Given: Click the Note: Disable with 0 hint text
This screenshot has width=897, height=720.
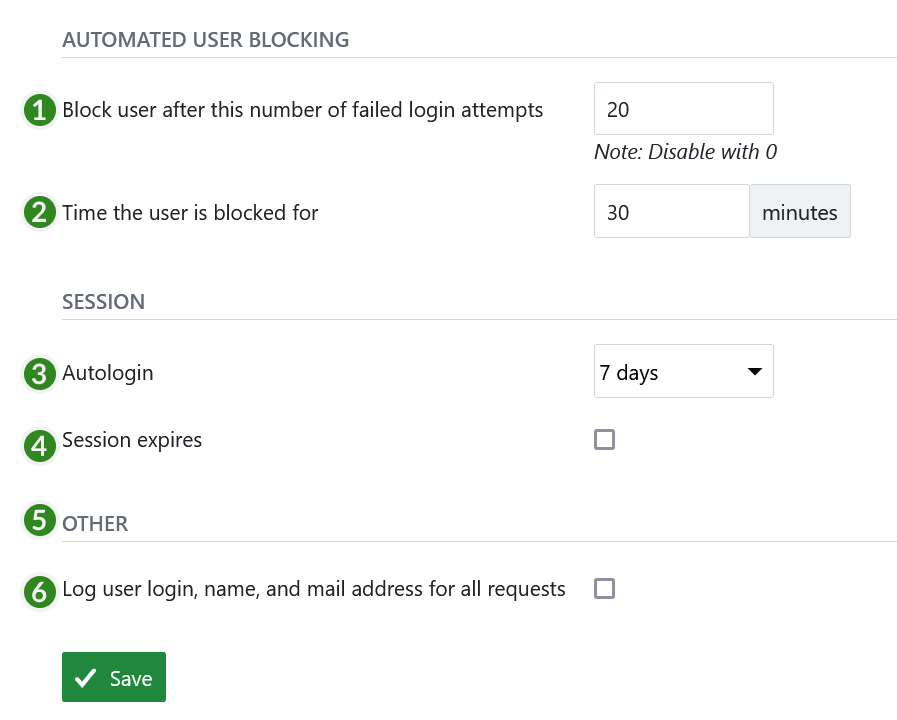Looking at the screenshot, I should click(x=684, y=152).
